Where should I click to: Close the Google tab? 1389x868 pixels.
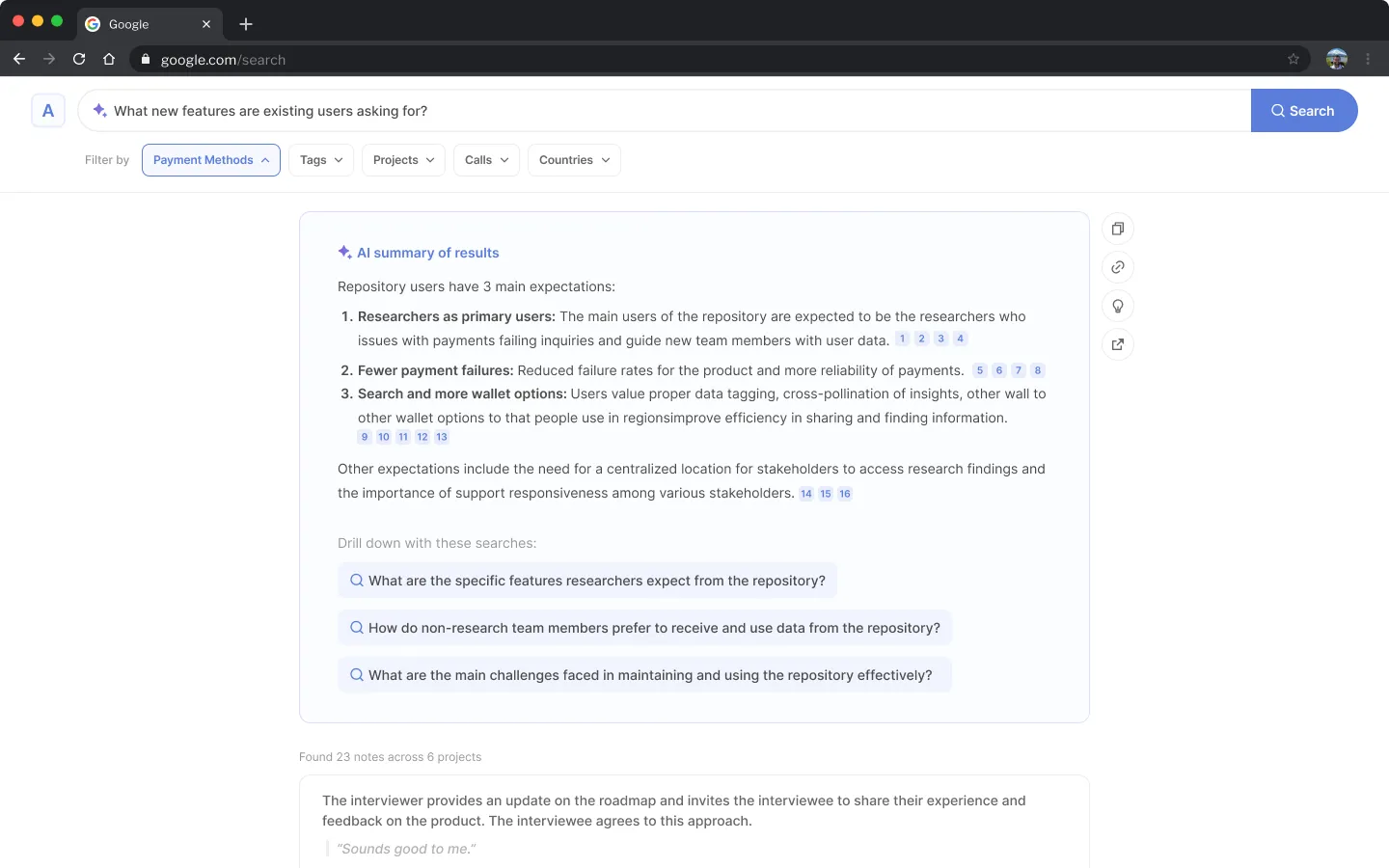[205, 24]
